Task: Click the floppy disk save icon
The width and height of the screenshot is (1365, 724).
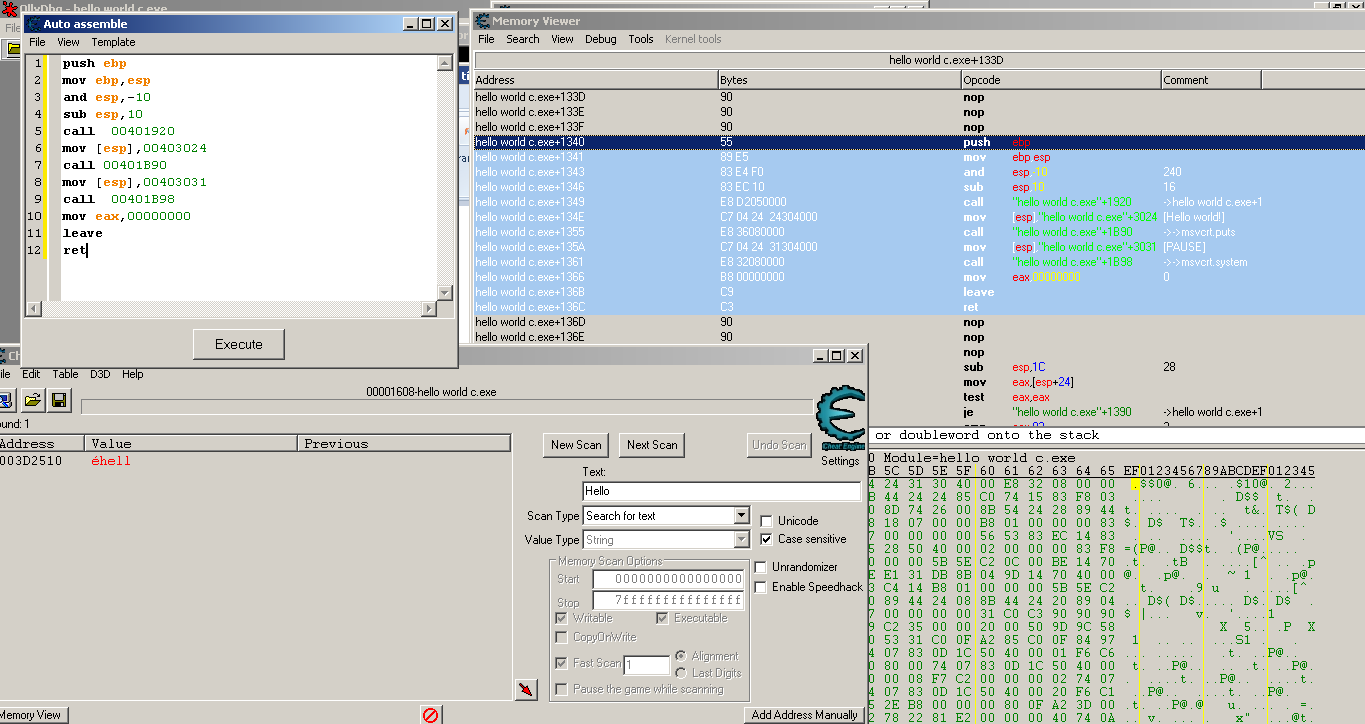Action: (x=58, y=400)
